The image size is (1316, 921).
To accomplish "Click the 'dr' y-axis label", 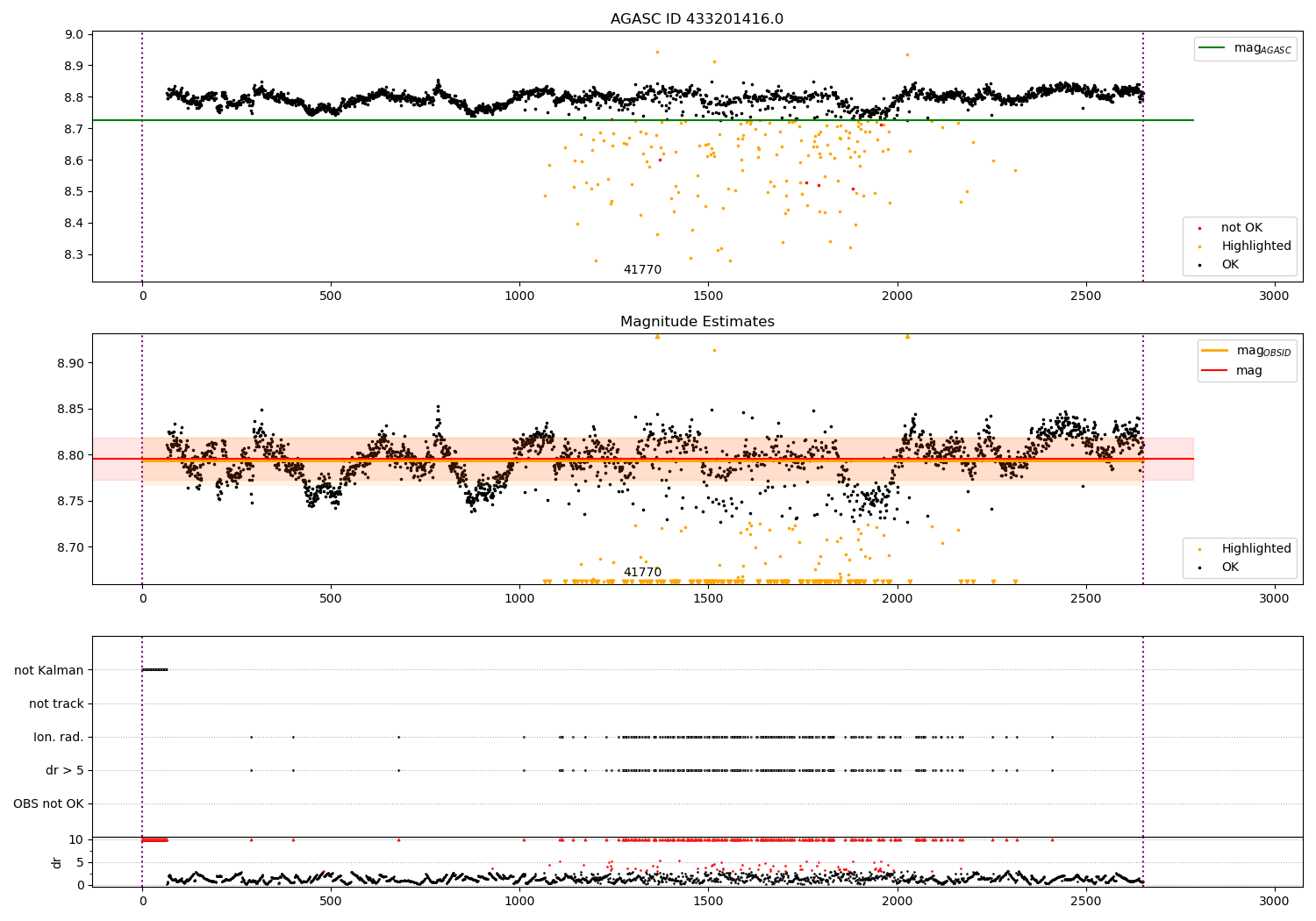I will click(x=57, y=862).
